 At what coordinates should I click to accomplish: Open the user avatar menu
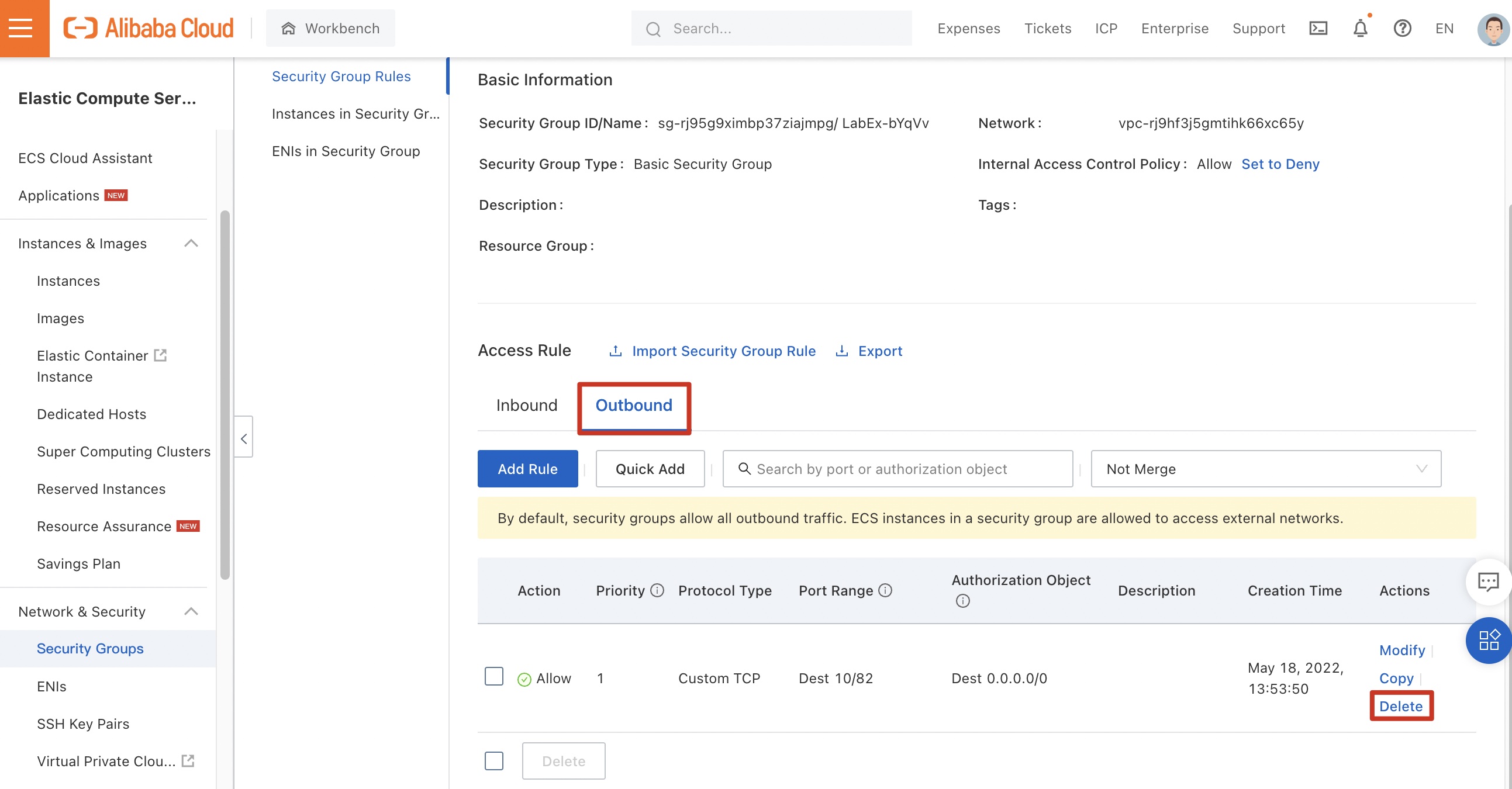point(1493,29)
